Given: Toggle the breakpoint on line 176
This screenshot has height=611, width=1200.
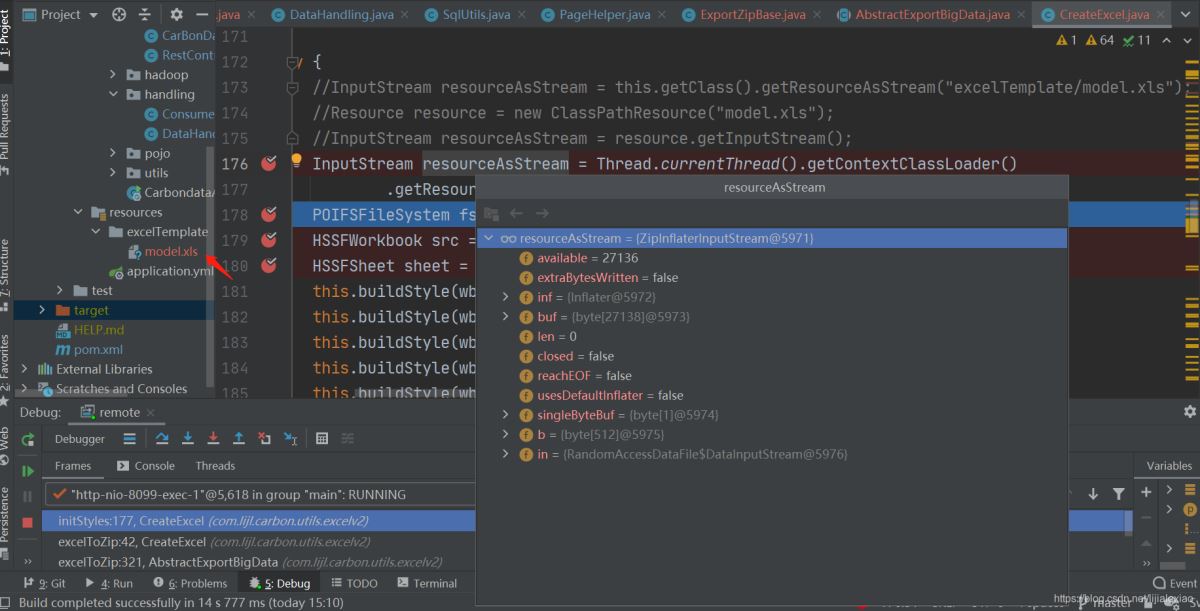Looking at the screenshot, I should click(x=268, y=164).
